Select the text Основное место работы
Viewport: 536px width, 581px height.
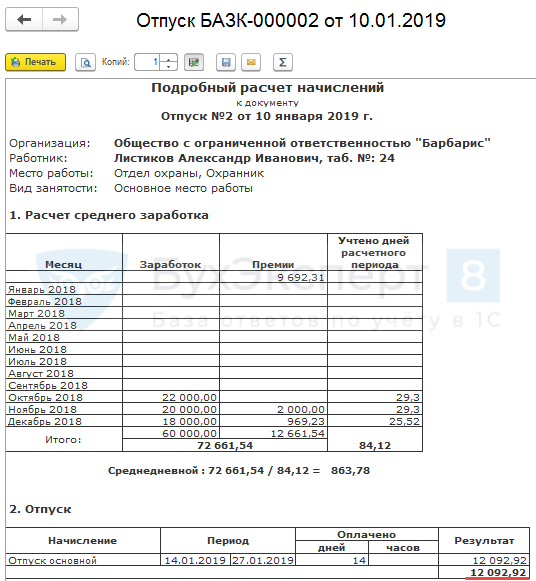pyautogui.click(x=183, y=188)
